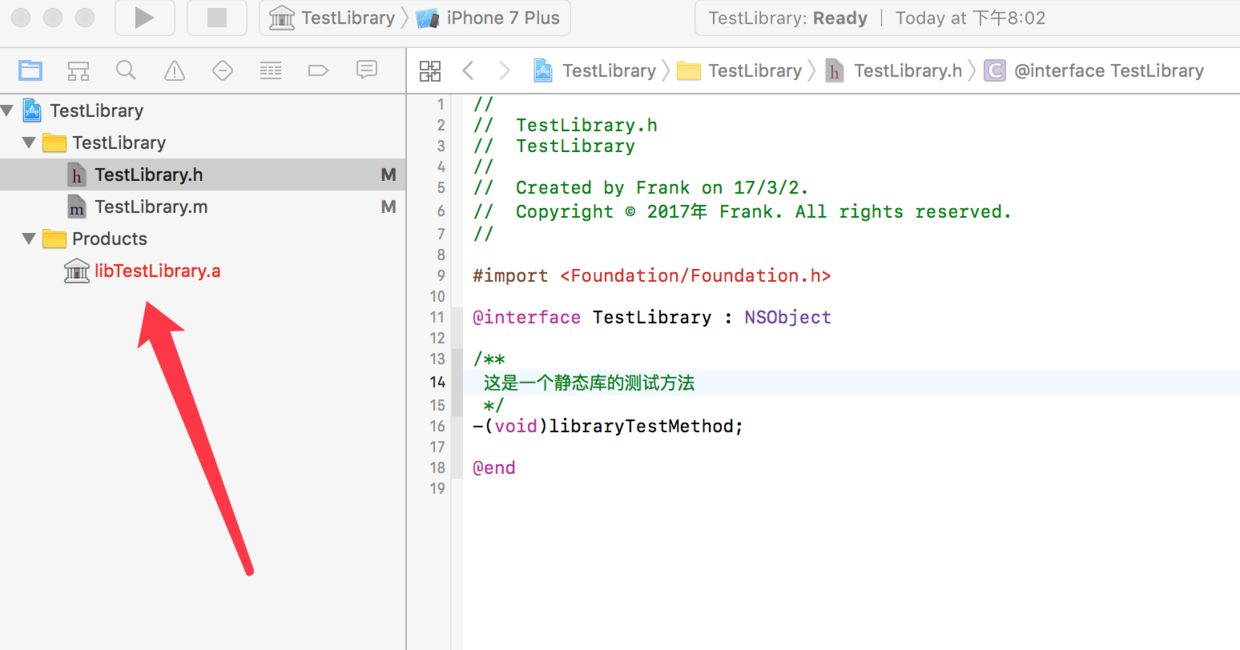Viewport: 1240px width, 650px height.
Task: Click the NSObject superclass name
Action: pyautogui.click(x=787, y=317)
